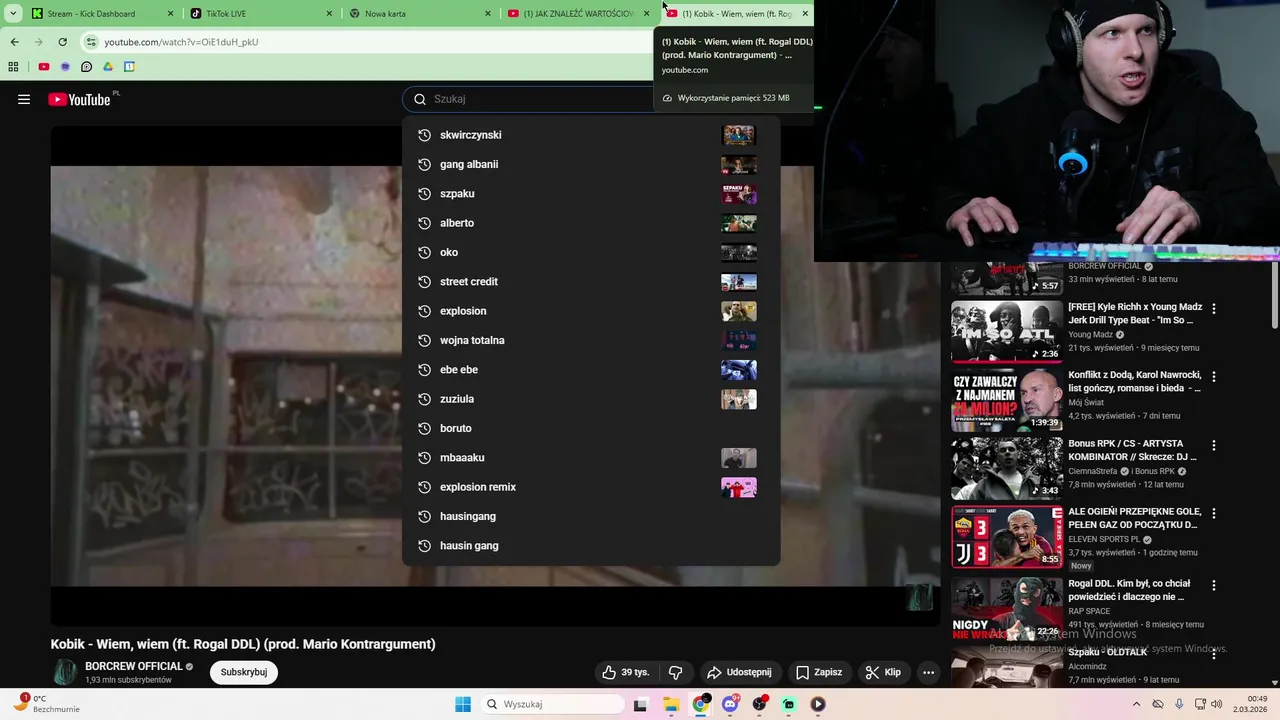Open BORCREW OFFICIAL channel avatar
This screenshot has height=720, width=1280.
point(65,672)
